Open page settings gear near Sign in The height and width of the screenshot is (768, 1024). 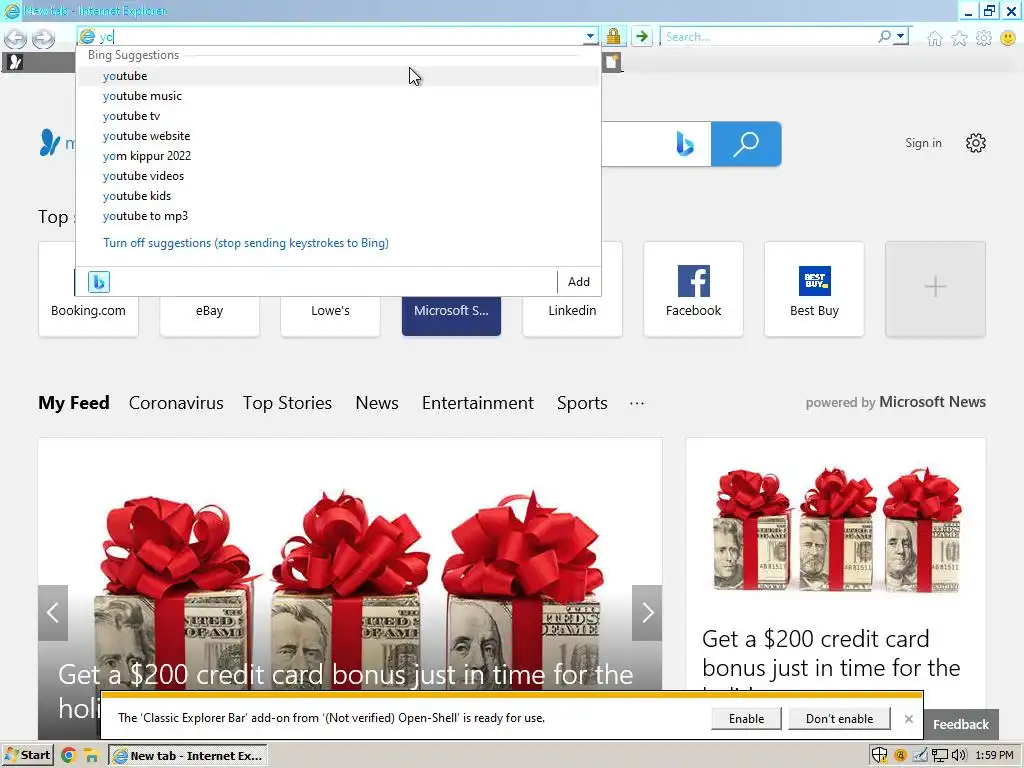point(976,143)
